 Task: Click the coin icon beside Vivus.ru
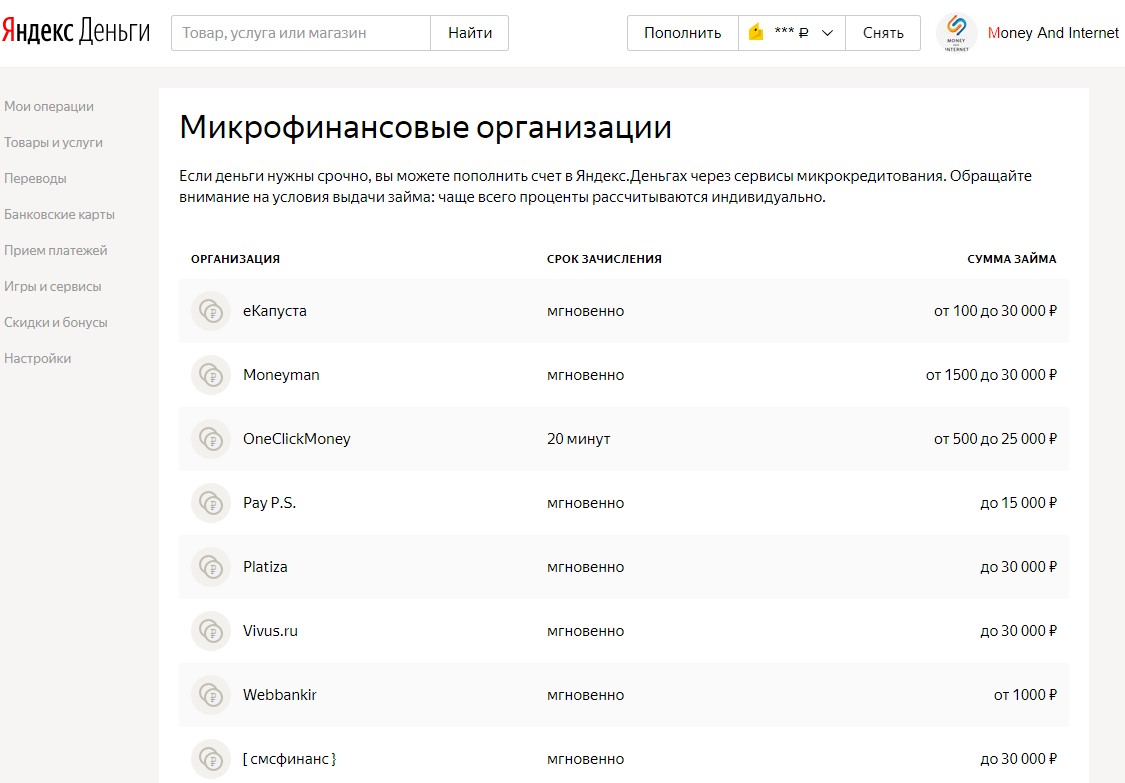[211, 631]
